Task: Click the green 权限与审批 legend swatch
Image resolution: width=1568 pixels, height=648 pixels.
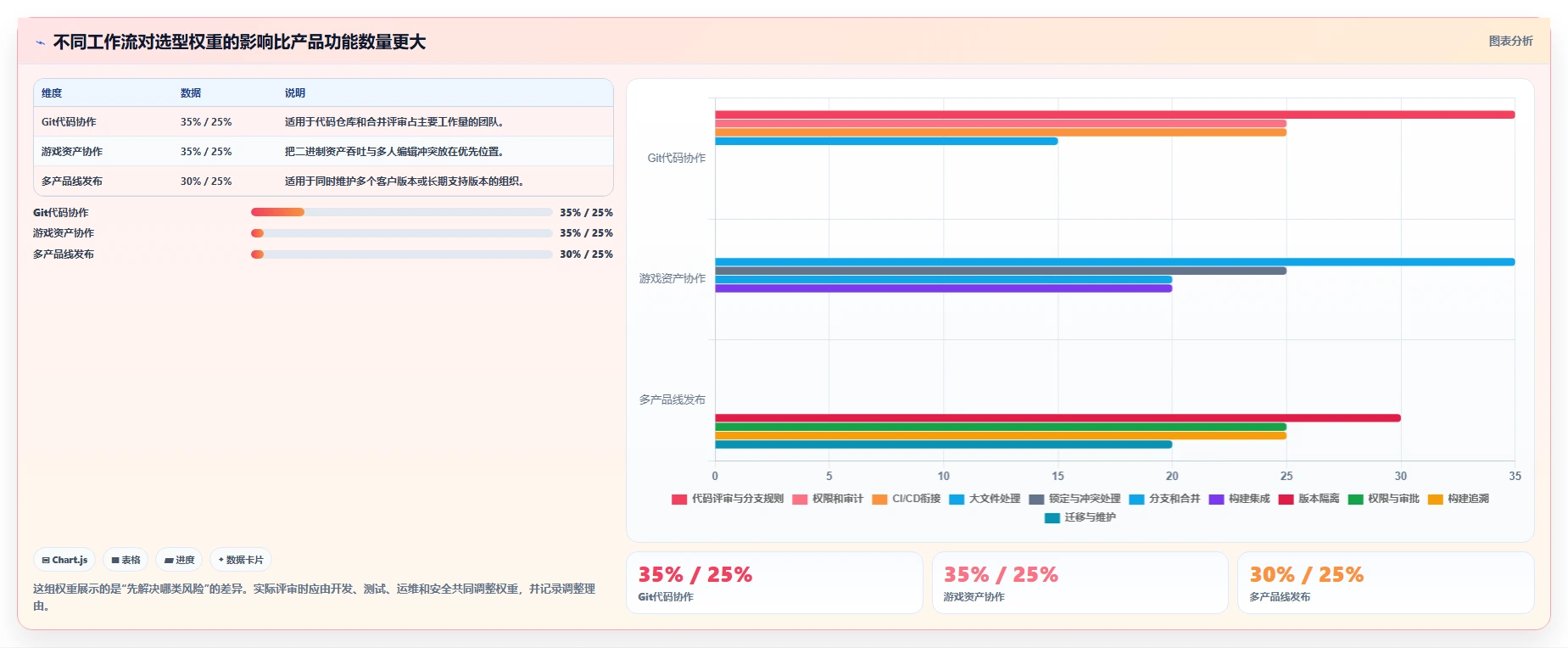Action: (1355, 500)
